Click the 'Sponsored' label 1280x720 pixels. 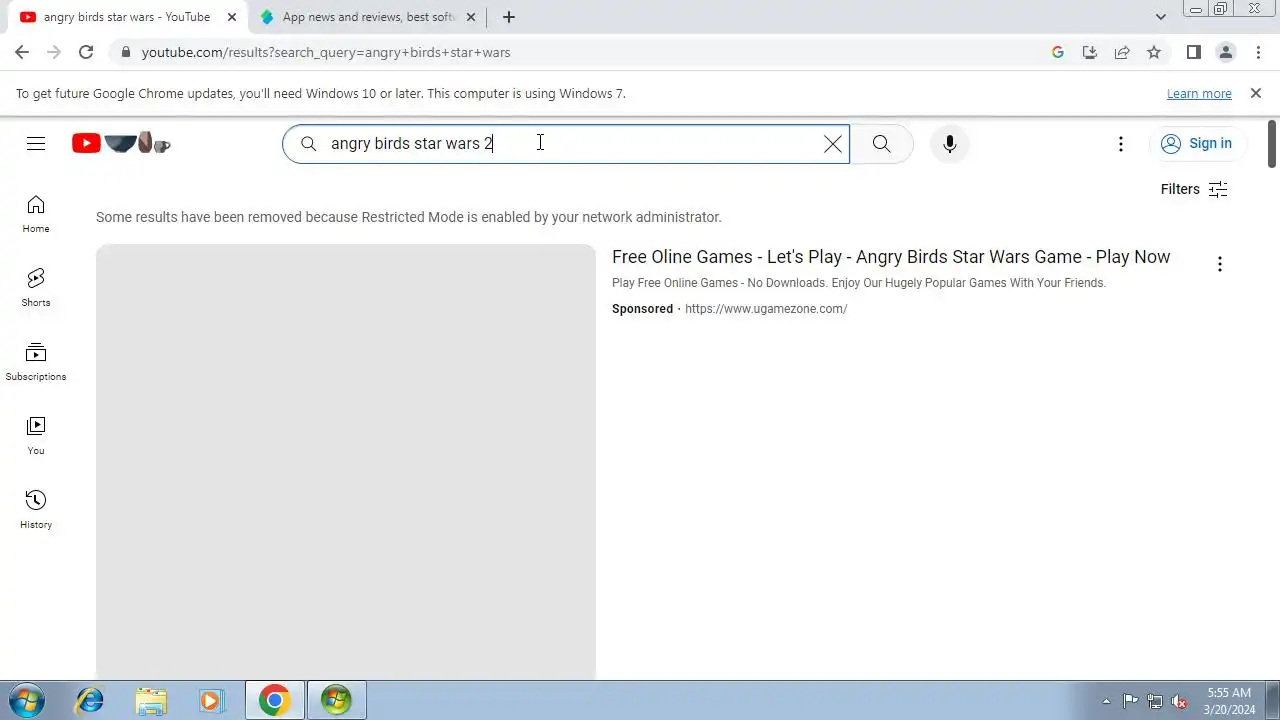pyautogui.click(x=642, y=309)
